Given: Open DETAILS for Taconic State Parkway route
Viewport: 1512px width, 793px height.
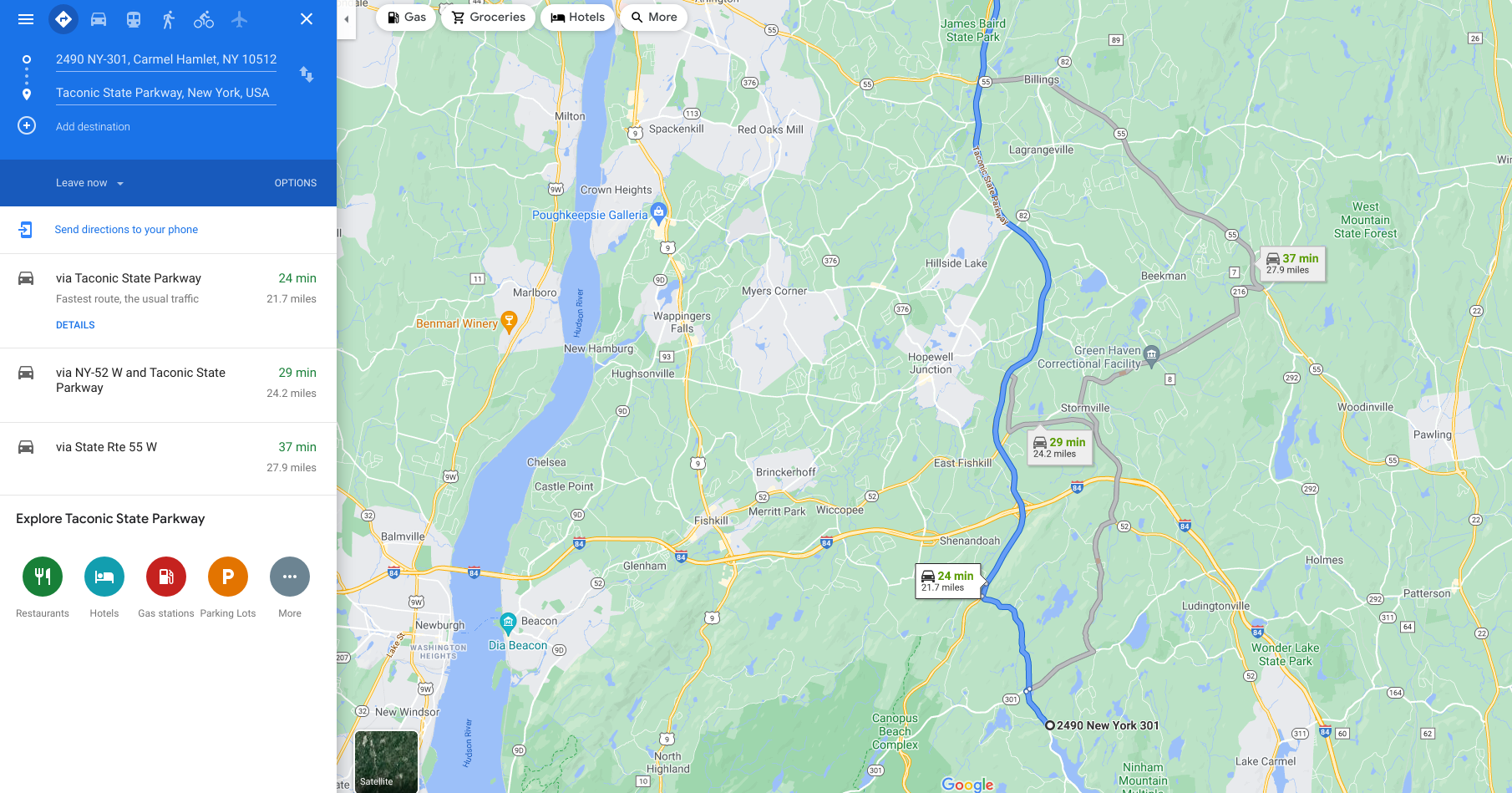Looking at the screenshot, I should pyautogui.click(x=75, y=325).
